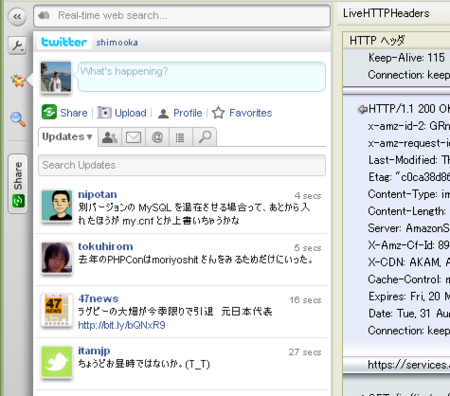450x396 pixels.
Task: Open the Profile link
Action: [x=188, y=113]
